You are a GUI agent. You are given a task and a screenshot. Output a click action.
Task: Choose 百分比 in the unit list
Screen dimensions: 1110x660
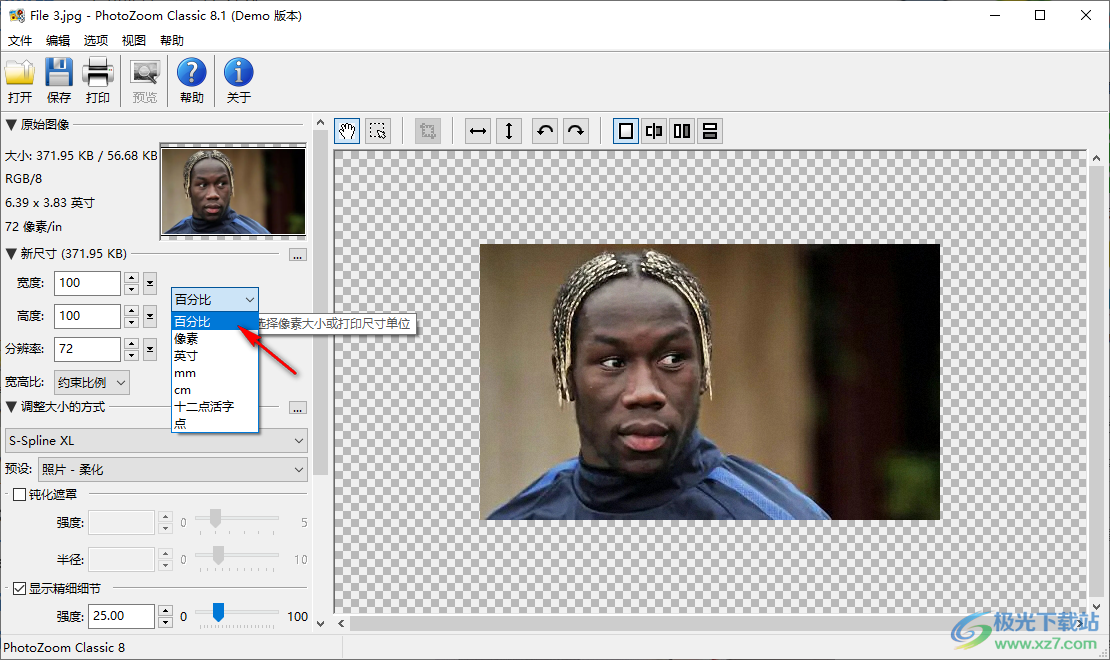pyautogui.click(x=214, y=322)
